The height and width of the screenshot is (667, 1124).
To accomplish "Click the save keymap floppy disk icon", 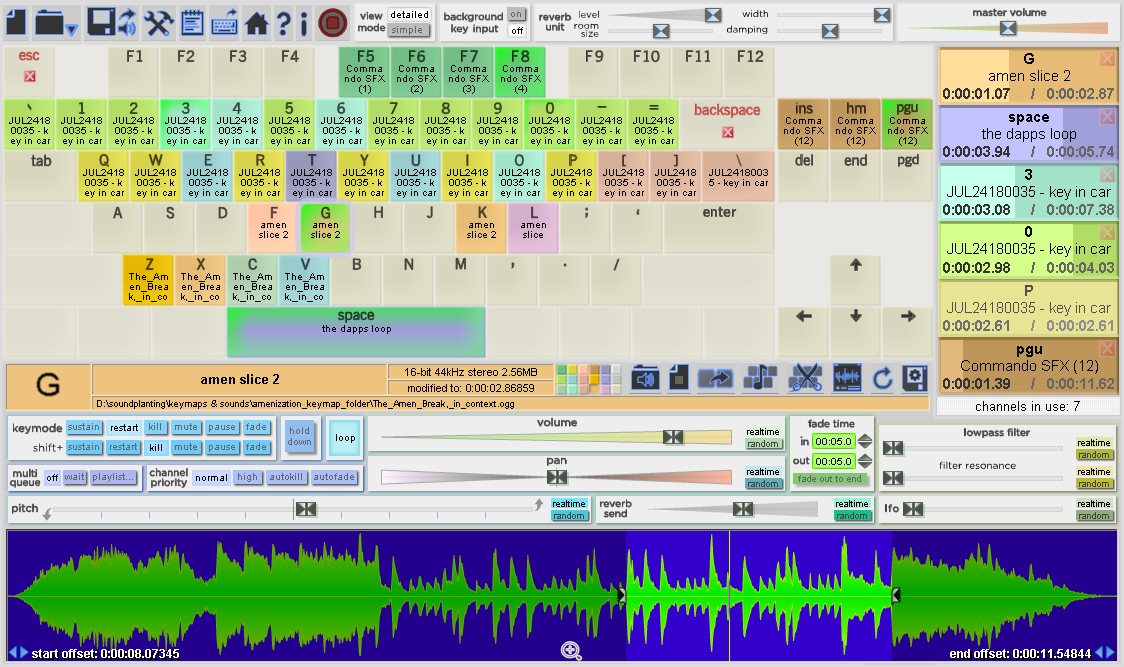I will [x=100, y=21].
